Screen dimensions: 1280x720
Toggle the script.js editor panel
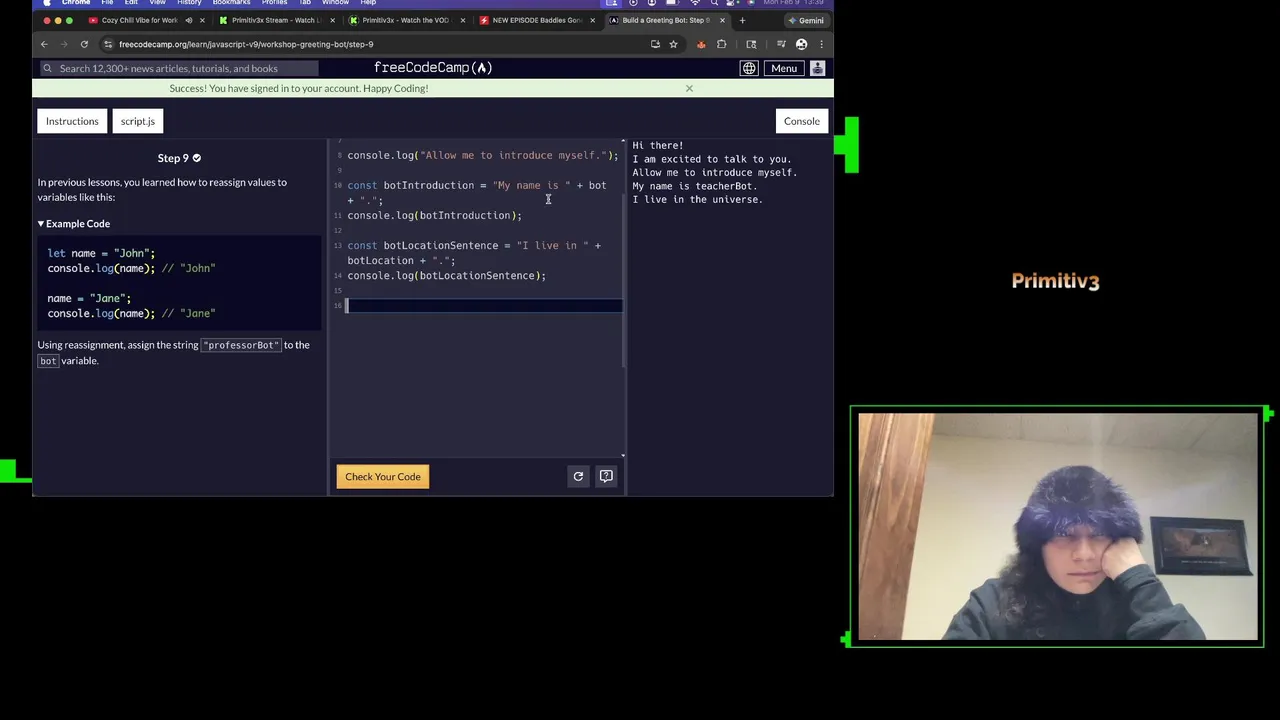(x=138, y=121)
